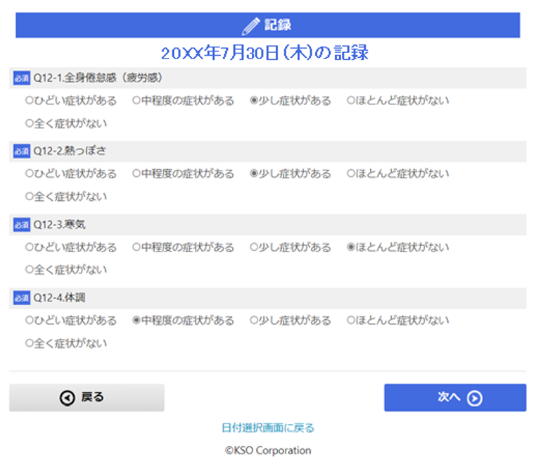Open the 日付選択画面に戻る link
The width and height of the screenshot is (535, 465).
click(268, 427)
